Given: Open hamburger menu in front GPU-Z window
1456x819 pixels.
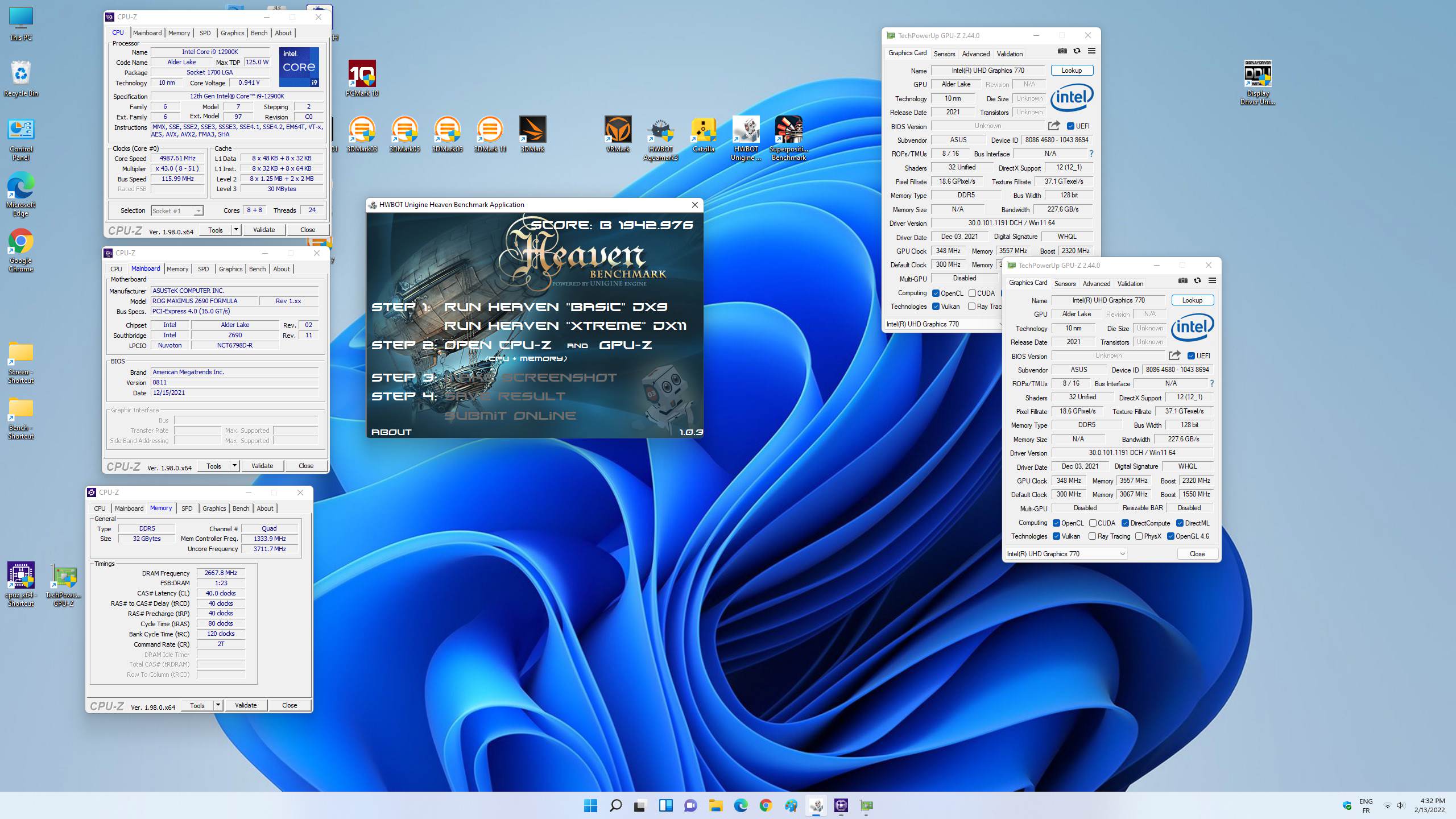Looking at the screenshot, I should [1212, 281].
